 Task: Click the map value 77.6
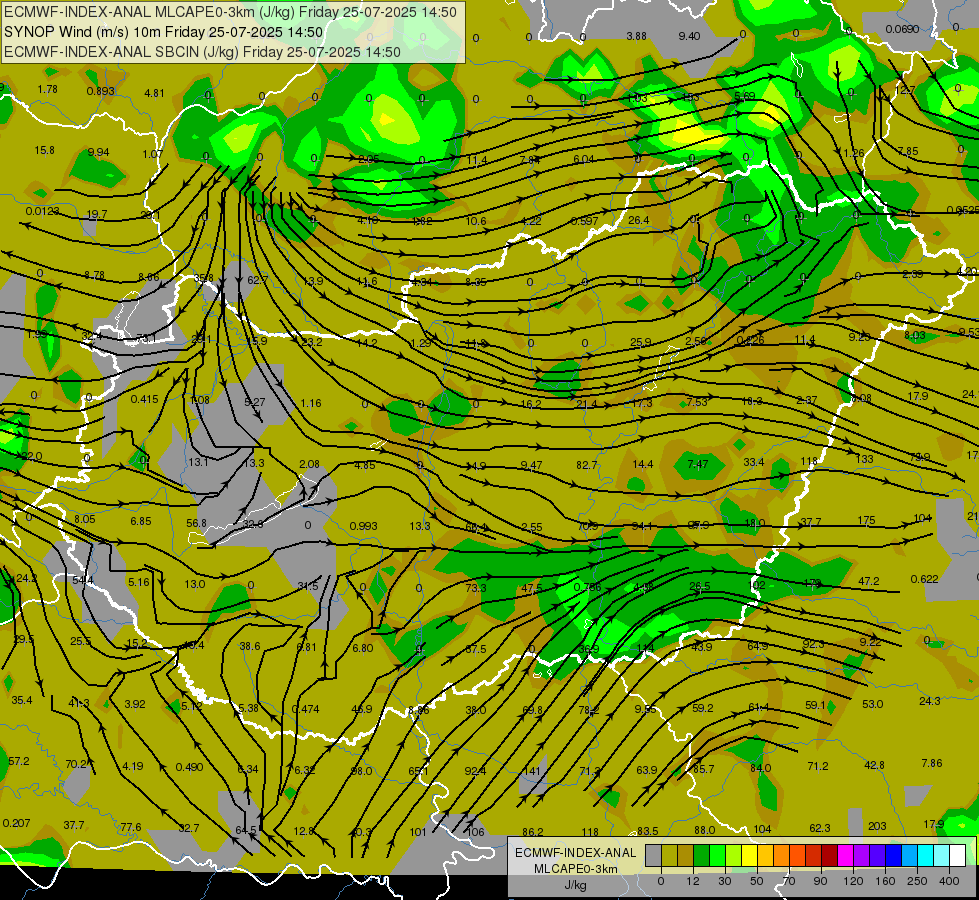click(130, 827)
